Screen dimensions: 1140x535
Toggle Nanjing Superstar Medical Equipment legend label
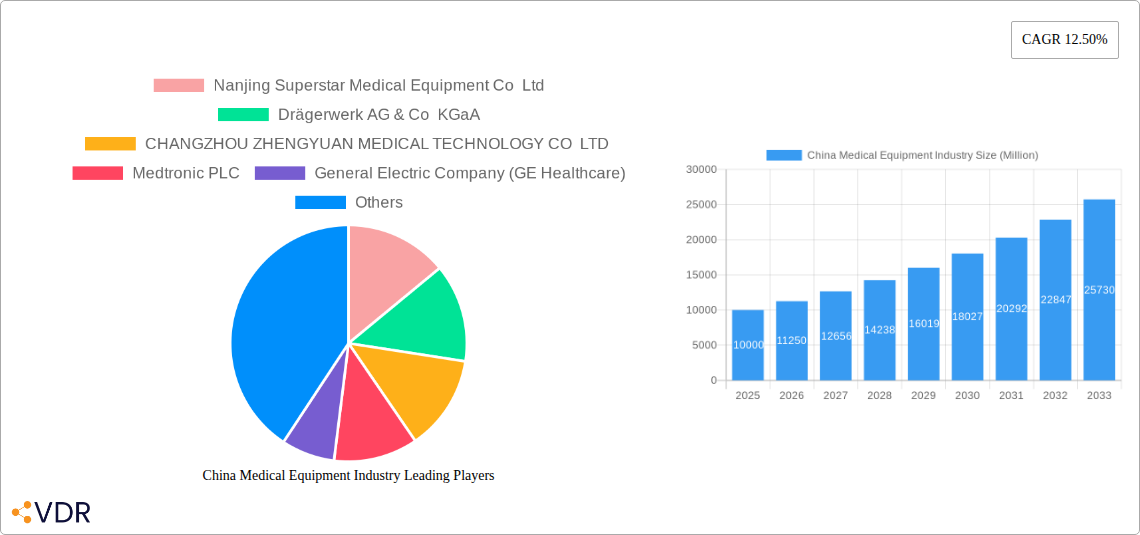coord(379,86)
